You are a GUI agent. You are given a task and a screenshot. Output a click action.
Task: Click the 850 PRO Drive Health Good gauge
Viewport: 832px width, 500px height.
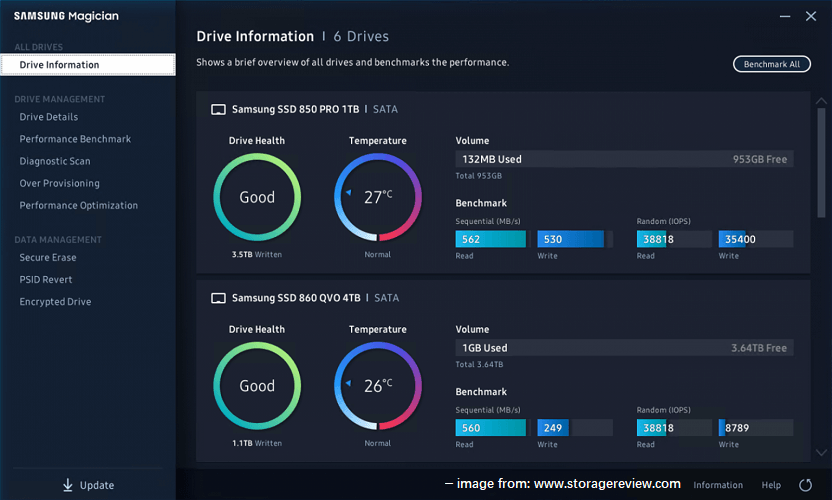pos(257,197)
